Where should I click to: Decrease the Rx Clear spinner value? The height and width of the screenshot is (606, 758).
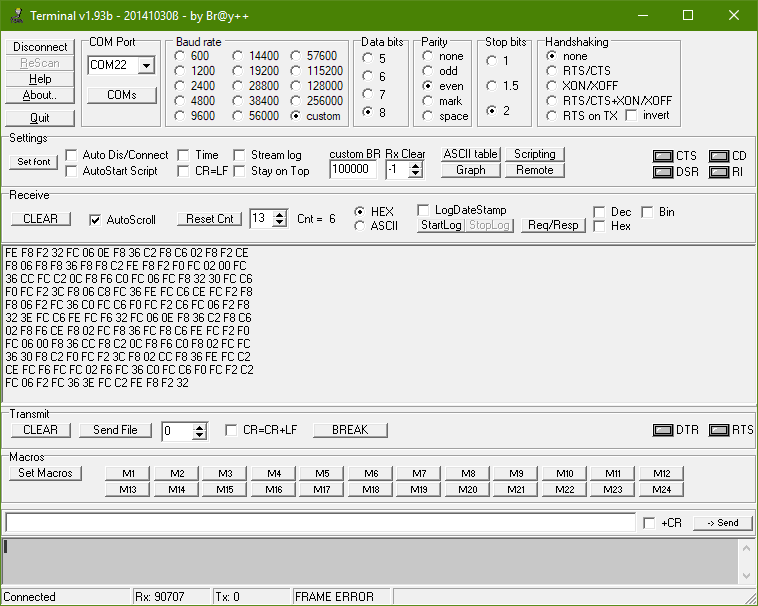[415, 173]
